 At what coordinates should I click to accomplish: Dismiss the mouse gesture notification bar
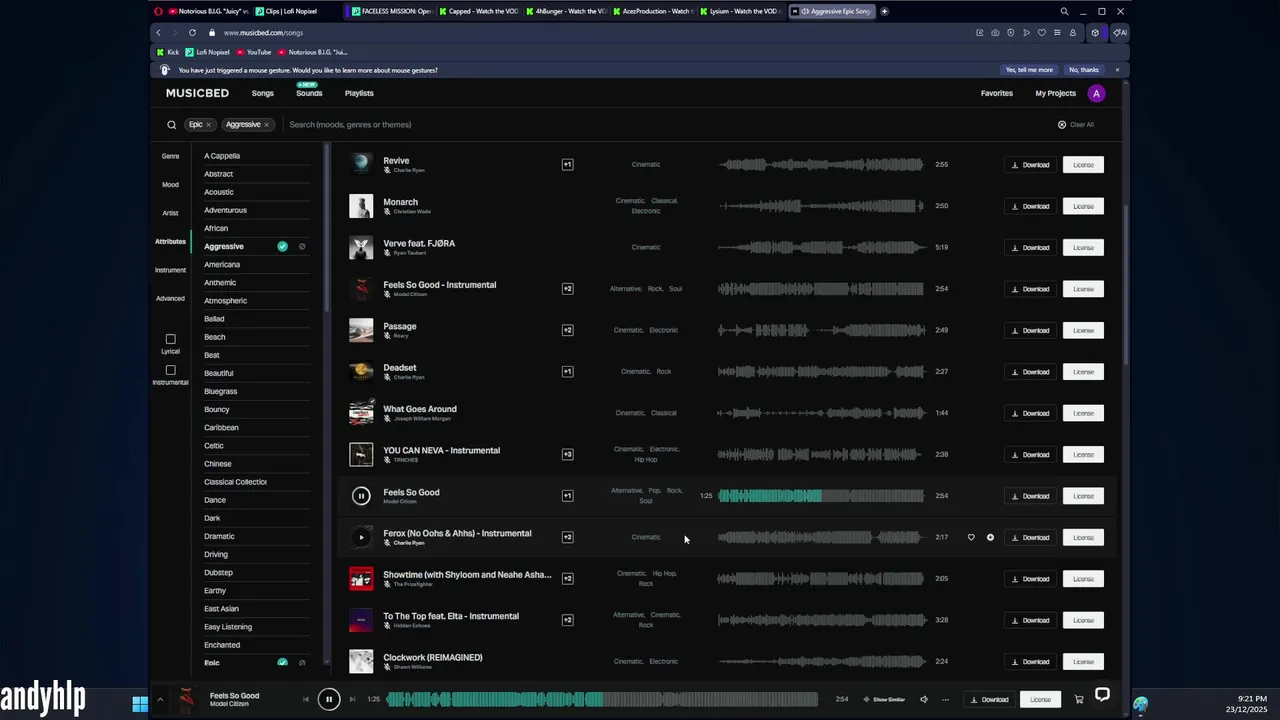pos(1117,70)
